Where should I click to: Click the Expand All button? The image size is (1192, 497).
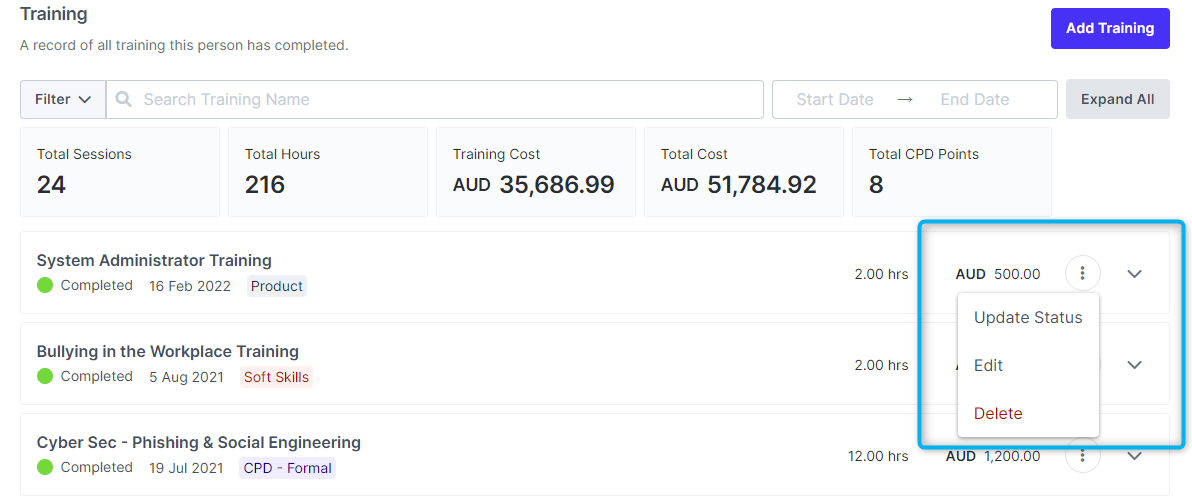(1117, 100)
